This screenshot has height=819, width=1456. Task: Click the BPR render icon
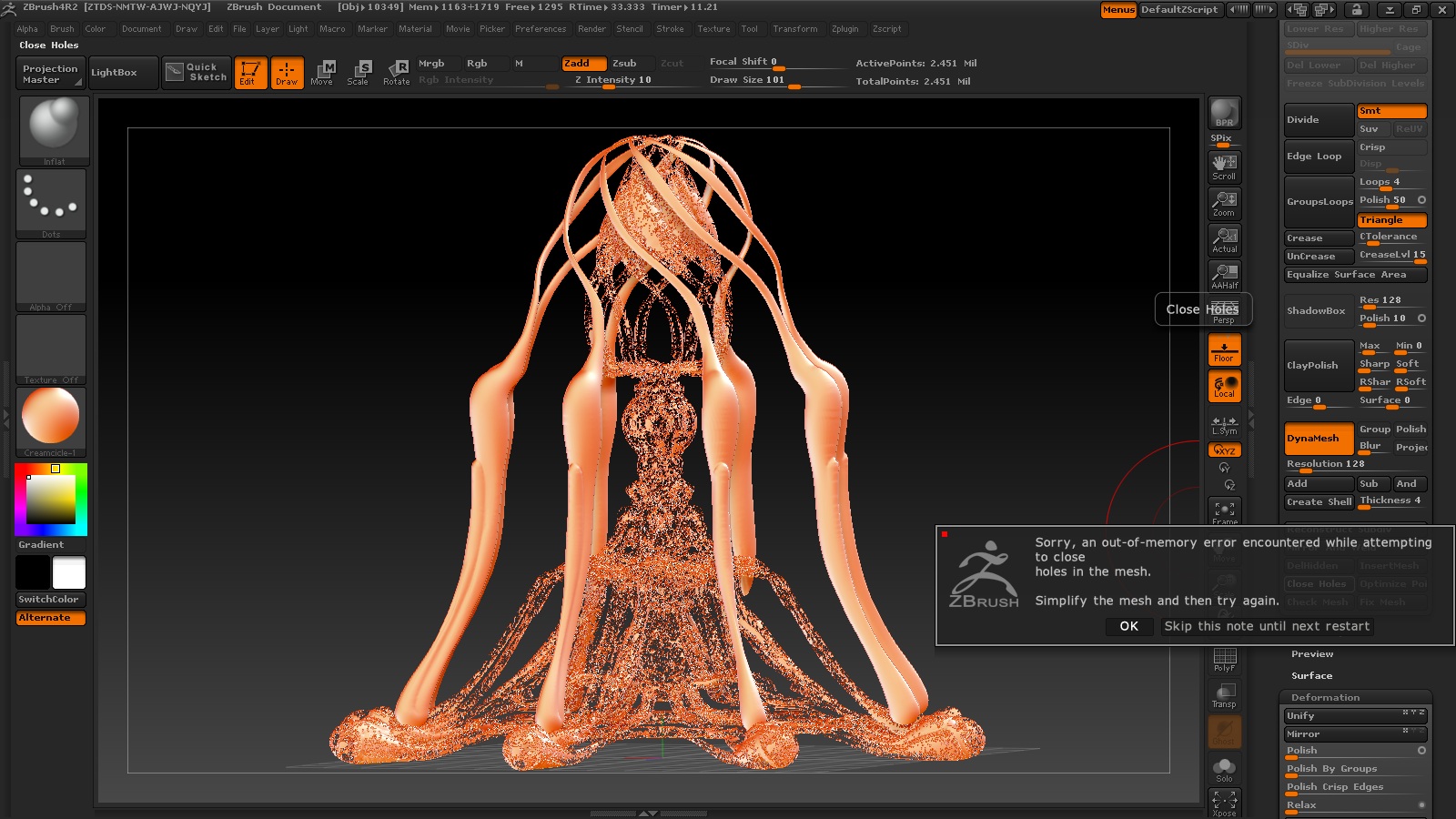pos(1225,113)
